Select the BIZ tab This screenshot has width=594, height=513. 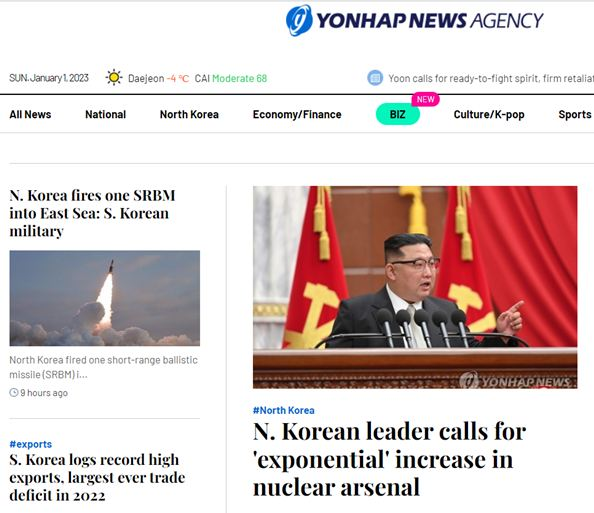click(x=397, y=114)
